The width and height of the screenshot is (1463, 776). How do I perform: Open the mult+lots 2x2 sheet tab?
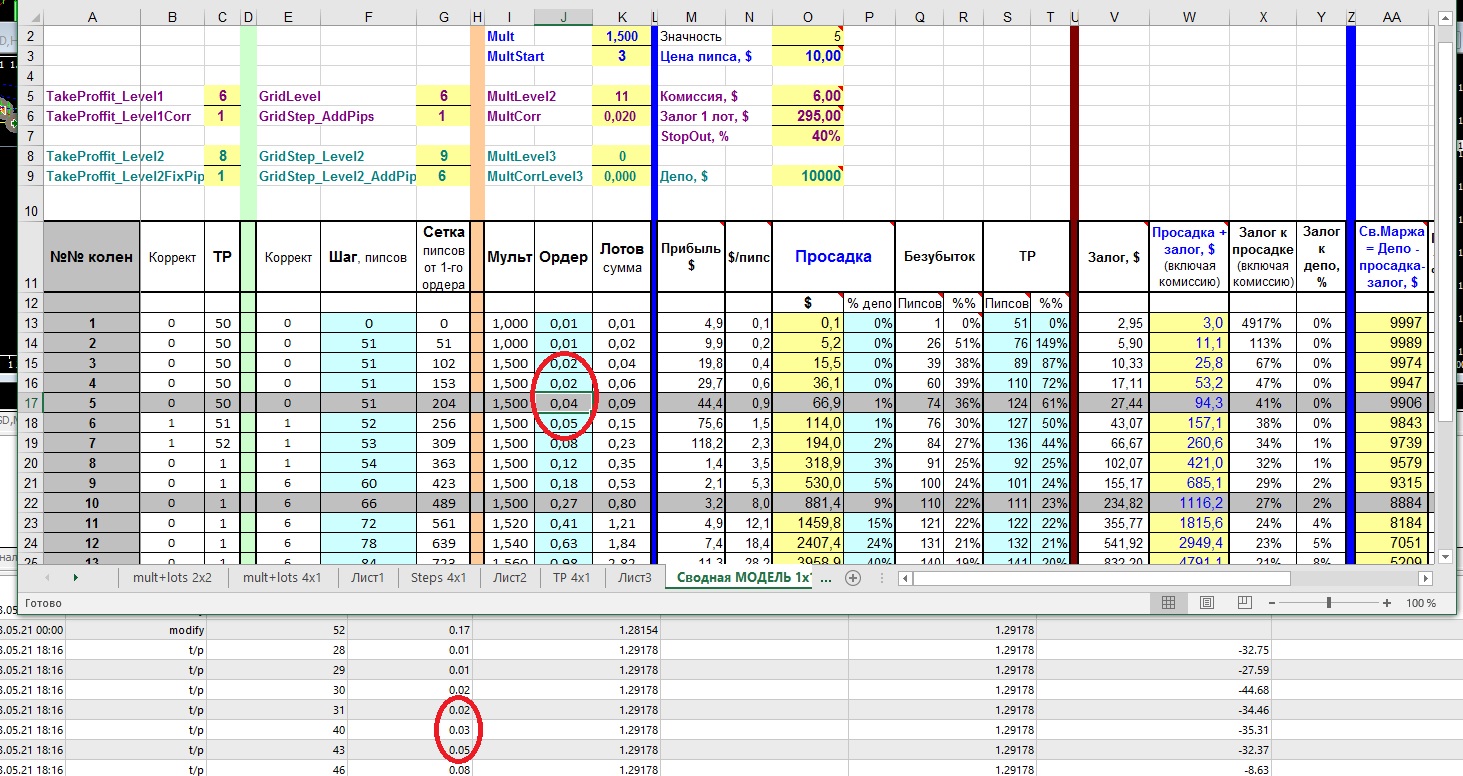(172, 578)
